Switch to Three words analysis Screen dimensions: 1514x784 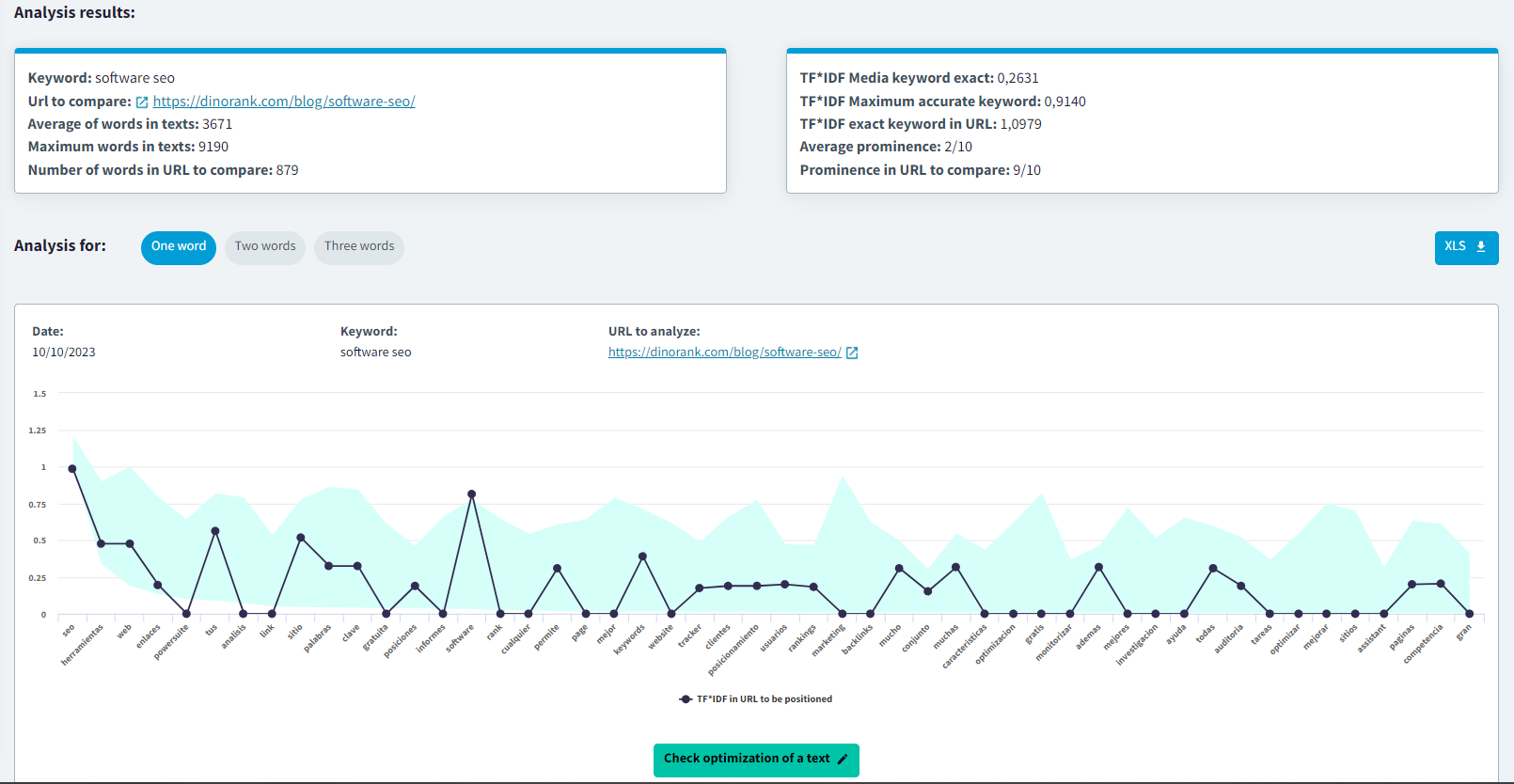pyautogui.click(x=359, y=247)
